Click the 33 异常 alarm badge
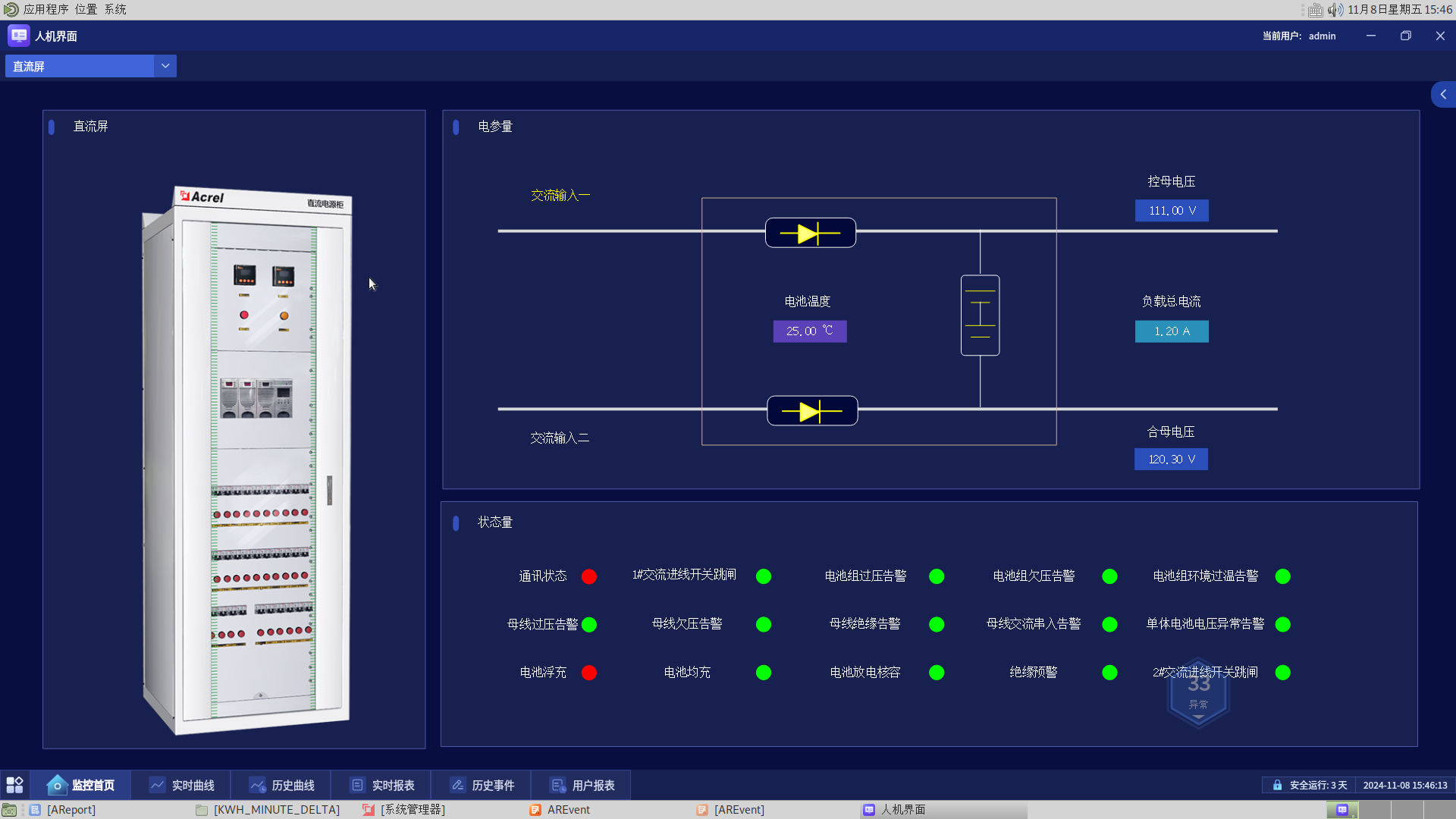The image size is (1456, 819). point(1198,694)
